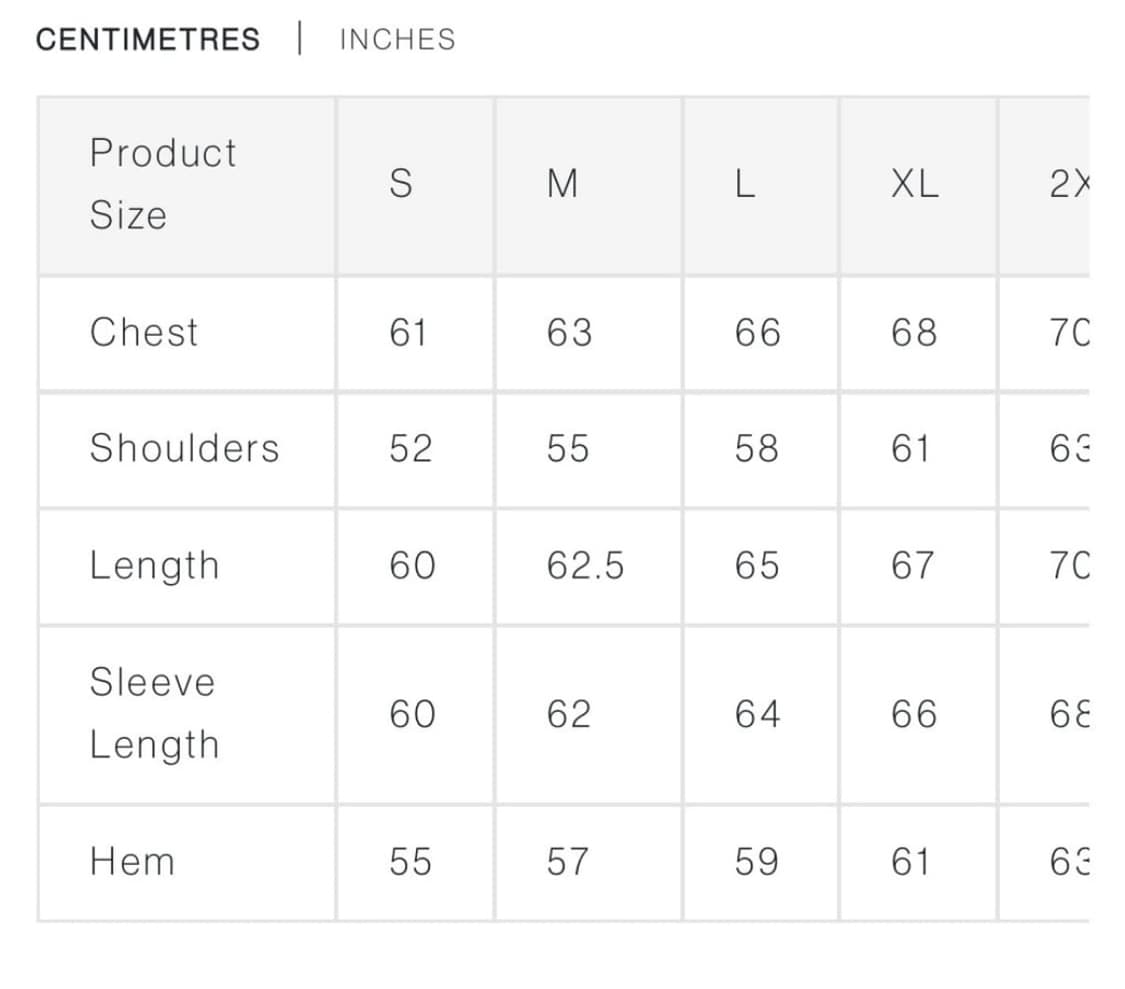This screenshot has height=989, width=1125.
Task: Click the partially visible 2X column header
Action: 1067,184
